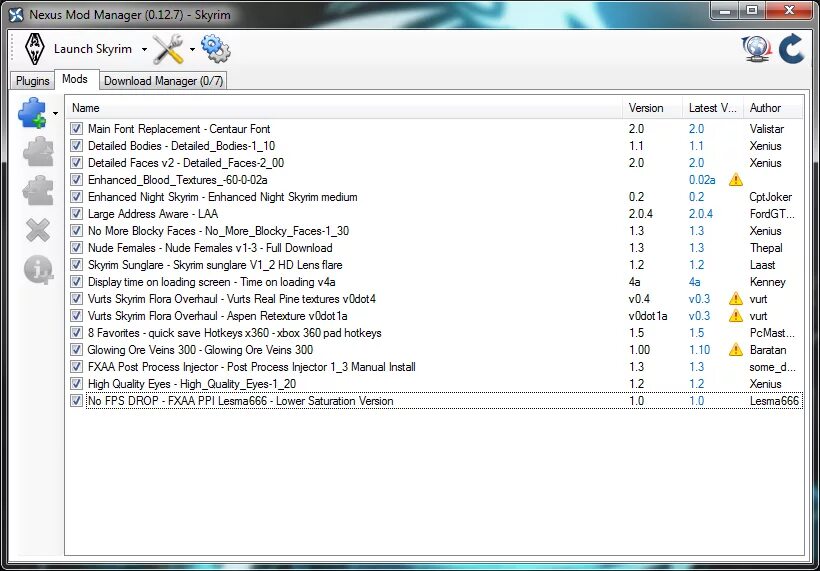Screen dimensions: 820x571
Task: Click the Launch Skyrim button label
Action: 93,49
